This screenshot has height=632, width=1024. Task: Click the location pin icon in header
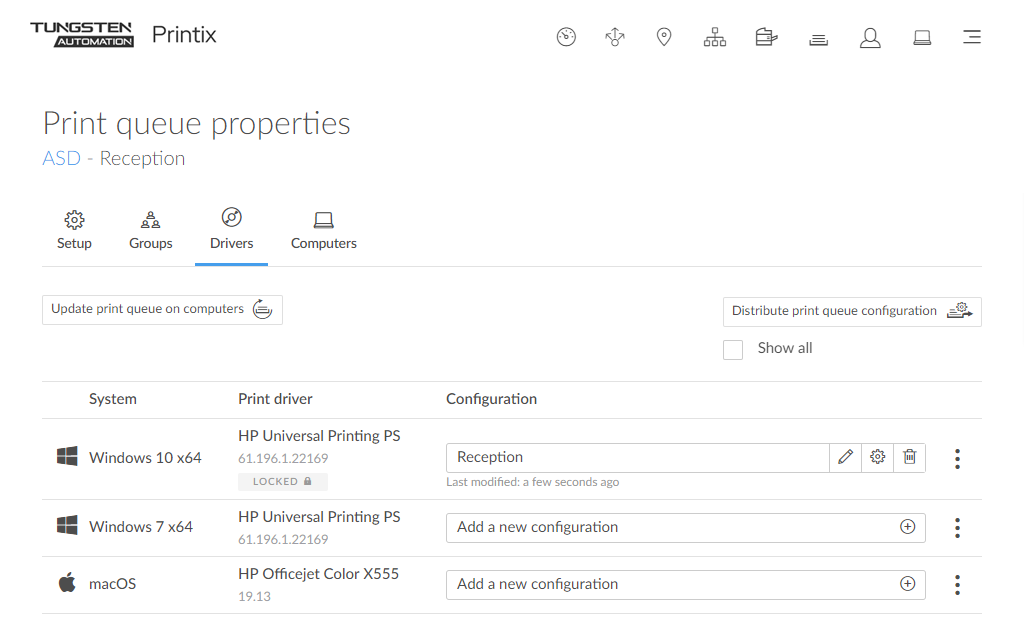(x=663, y=37)
